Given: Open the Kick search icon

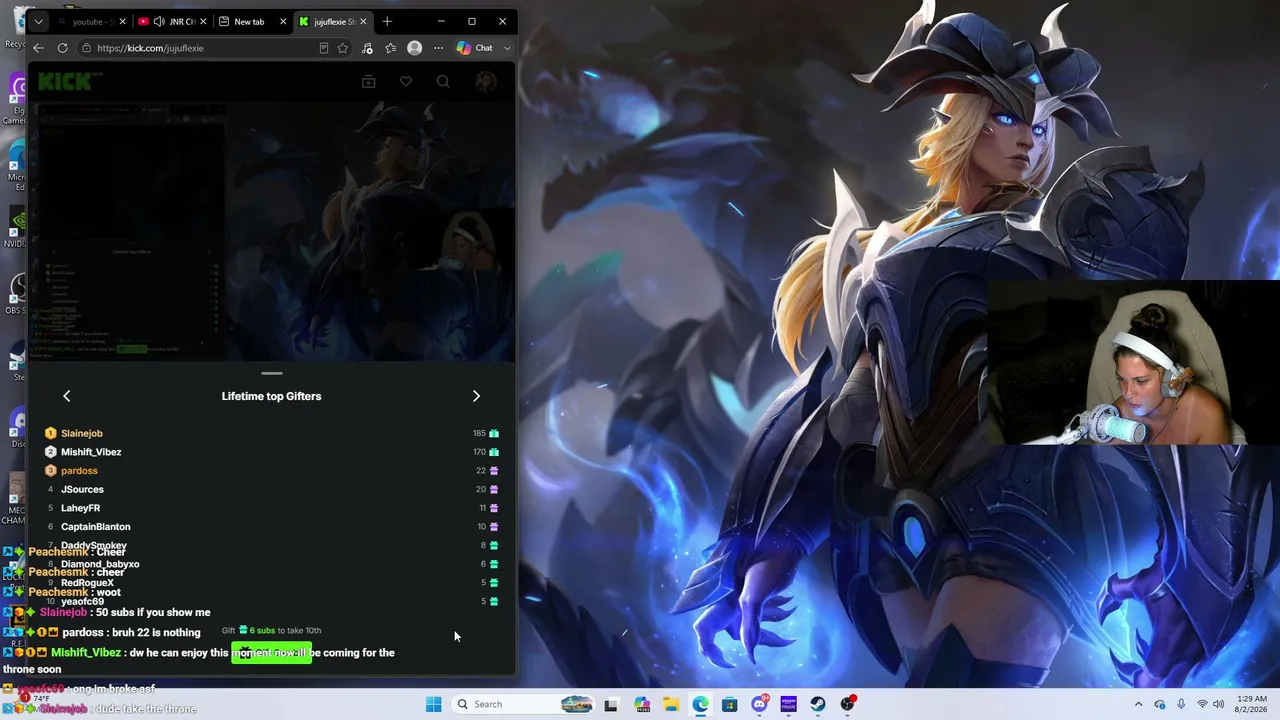Looking at the screenshot, I should coord(443,82).
